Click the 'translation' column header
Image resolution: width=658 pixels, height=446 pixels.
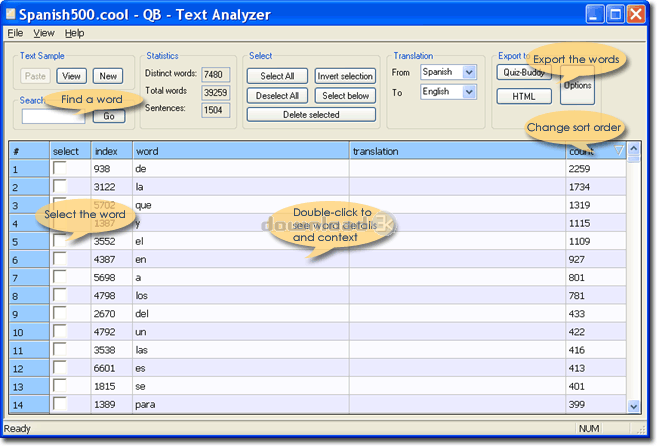(x=457, y=151)
